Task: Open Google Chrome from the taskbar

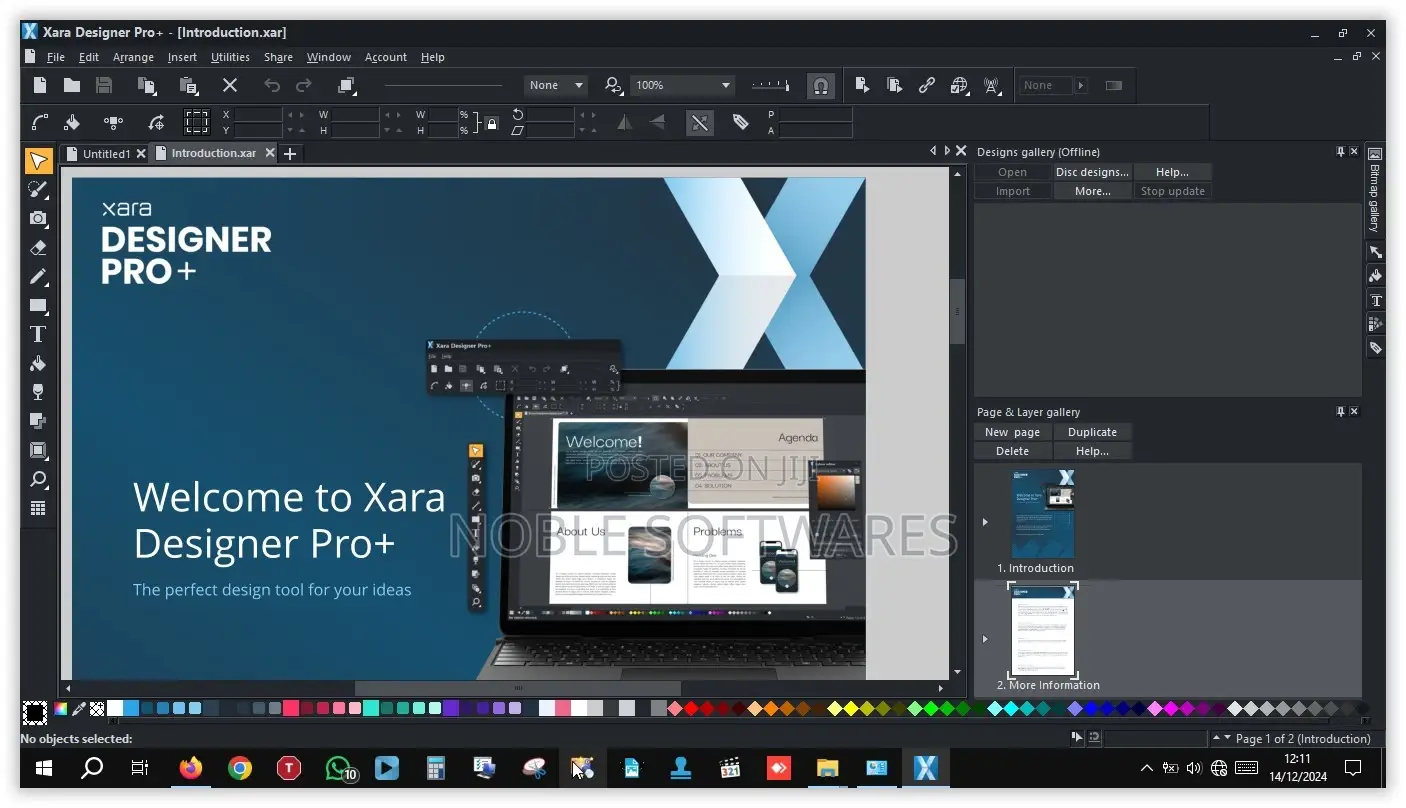Action: pyautogui.click(x=239, y=768)
